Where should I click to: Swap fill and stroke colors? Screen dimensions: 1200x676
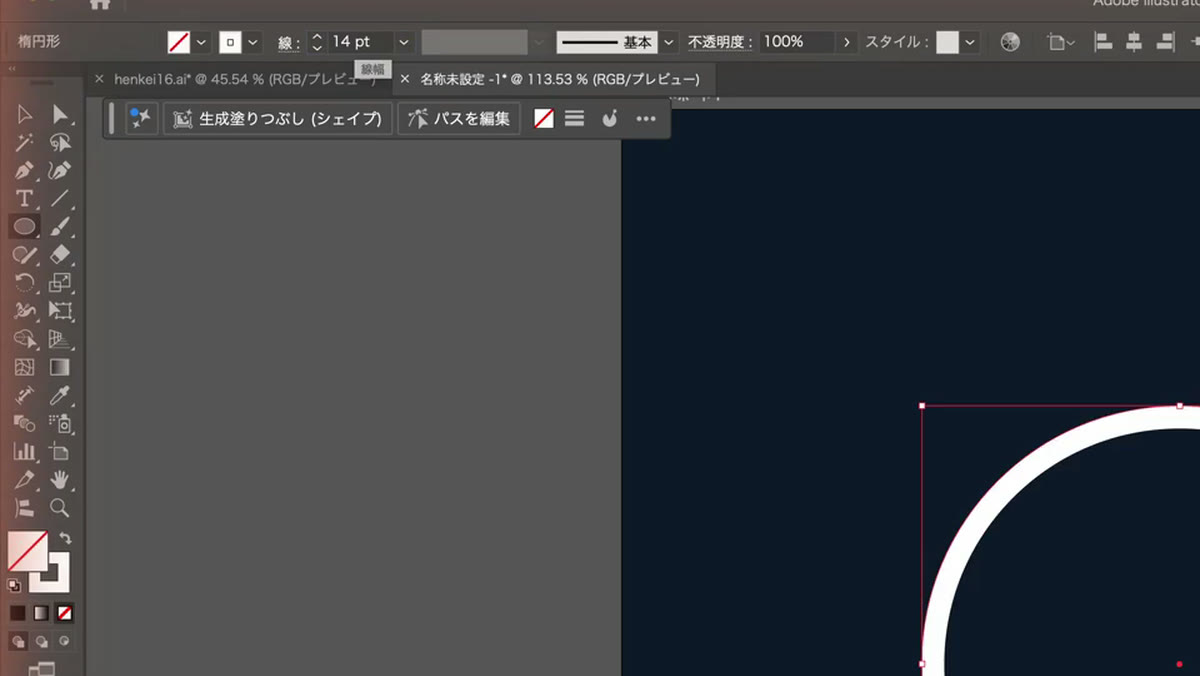pyautogui.click(x=66, y=538)
